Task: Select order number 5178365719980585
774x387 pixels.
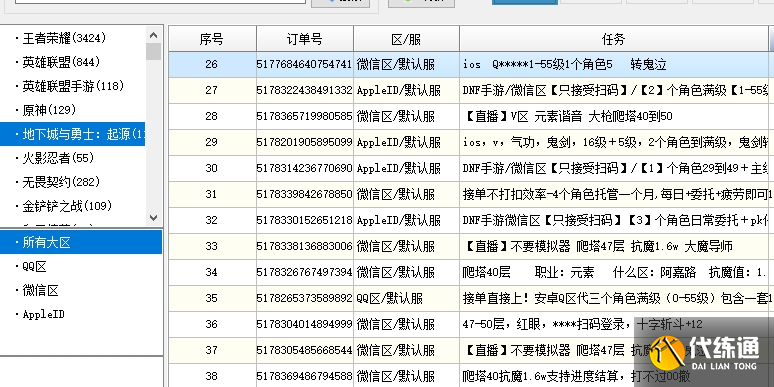Action: [x=305, y=116]
